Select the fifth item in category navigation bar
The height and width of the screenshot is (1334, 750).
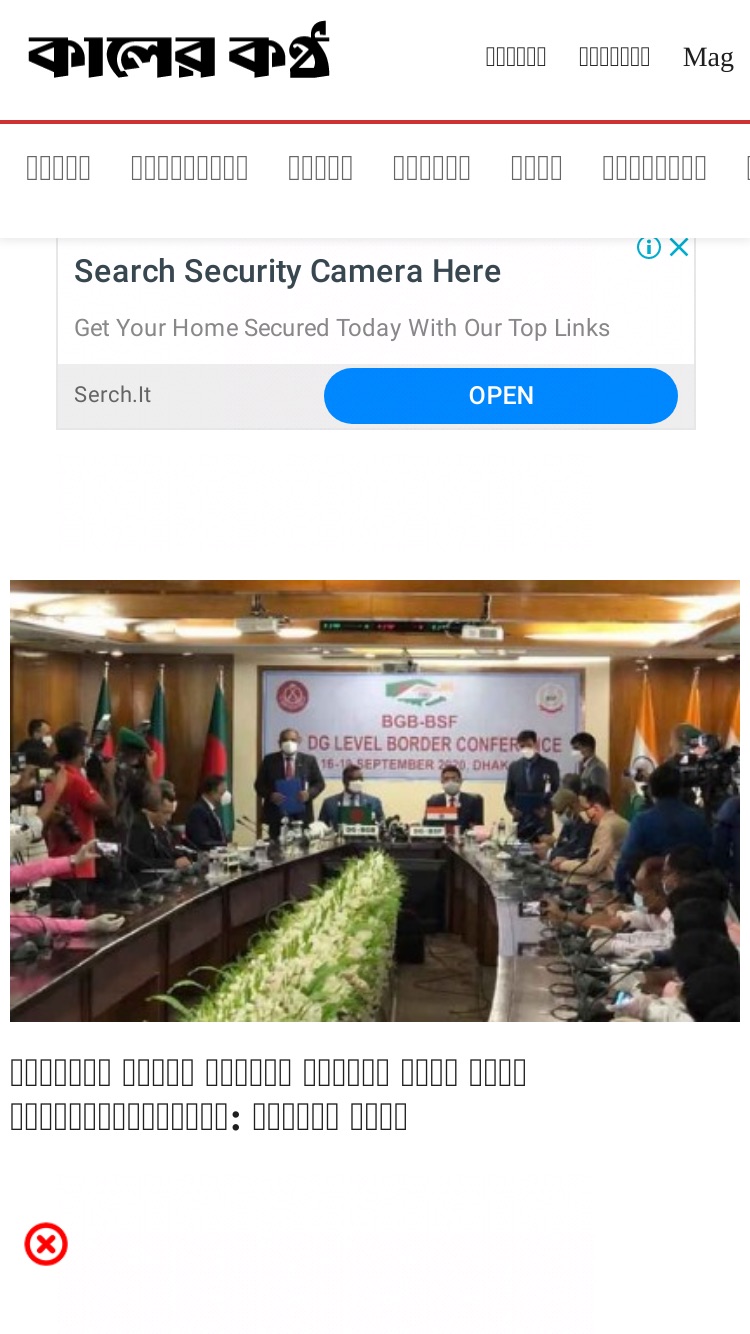click(536, 168)
